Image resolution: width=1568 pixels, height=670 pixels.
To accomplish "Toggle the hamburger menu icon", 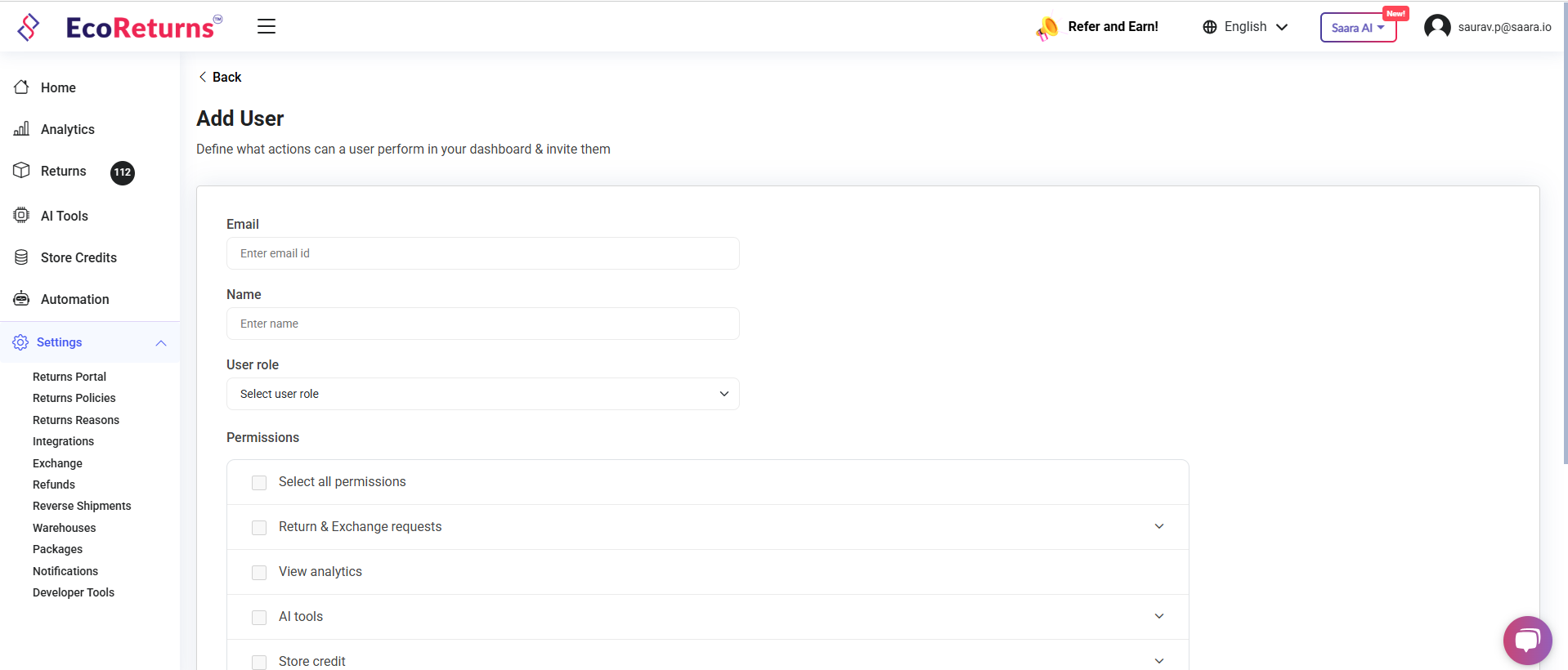I will coord(267,26).
